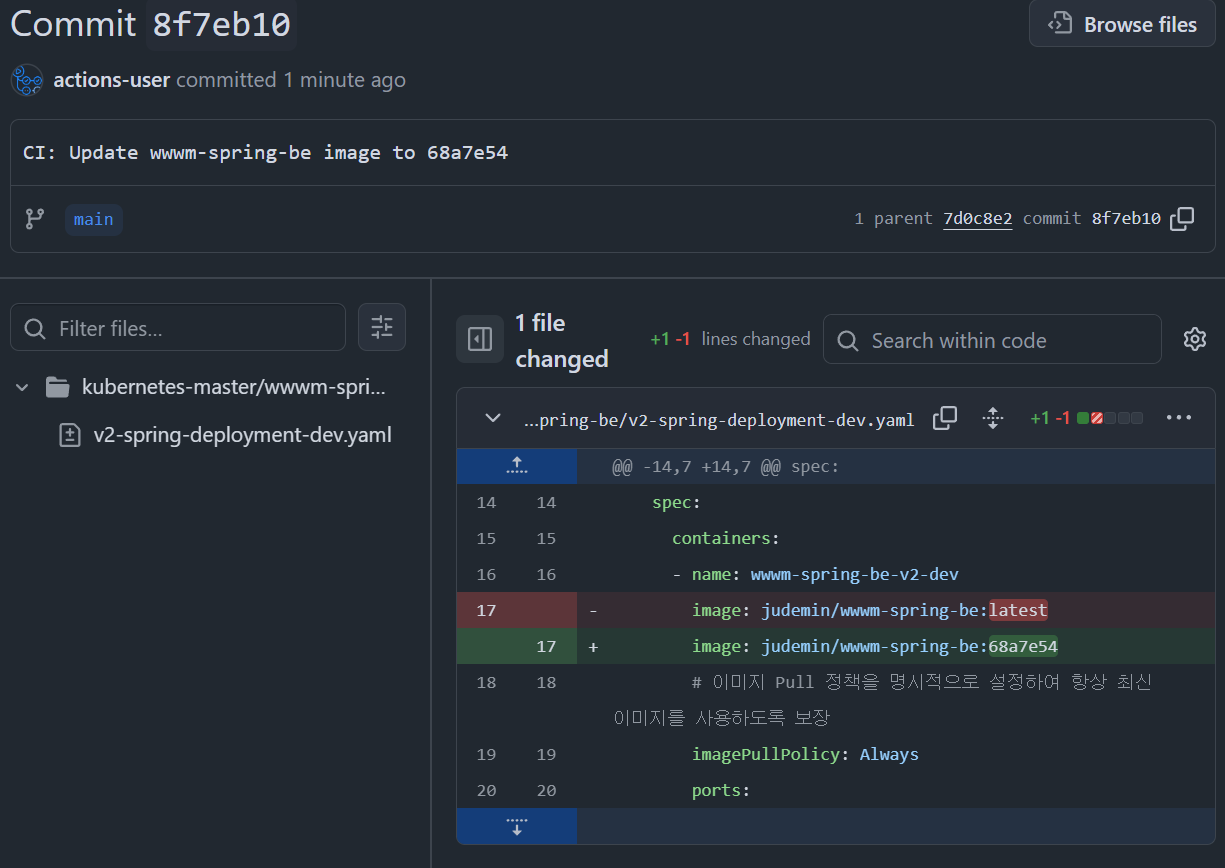Click the Filter files input field
The width and height of the screenshot is (1225, 868).
point(190,328)
